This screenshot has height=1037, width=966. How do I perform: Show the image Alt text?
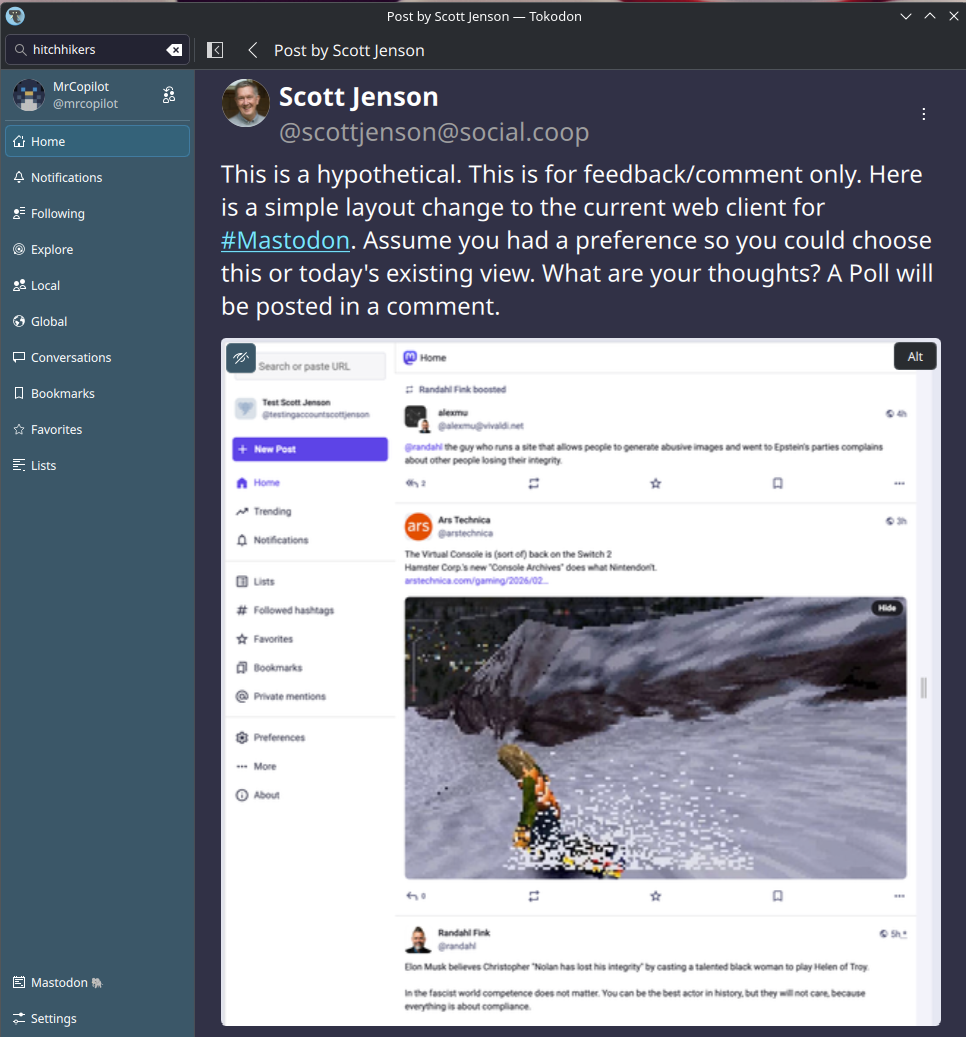click(915, 356)
